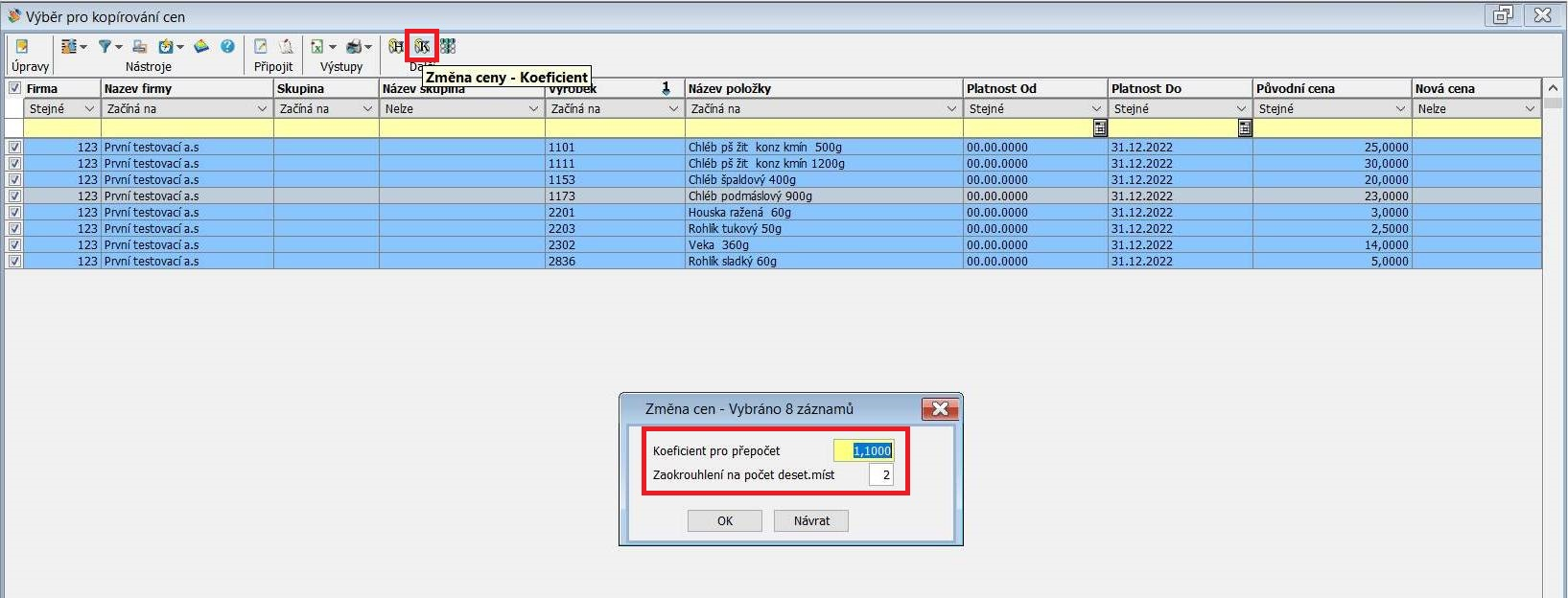Click the Koeficient pro přepočet input field
The height and width of the screenshot is (598, 1568).
point(863,450)
